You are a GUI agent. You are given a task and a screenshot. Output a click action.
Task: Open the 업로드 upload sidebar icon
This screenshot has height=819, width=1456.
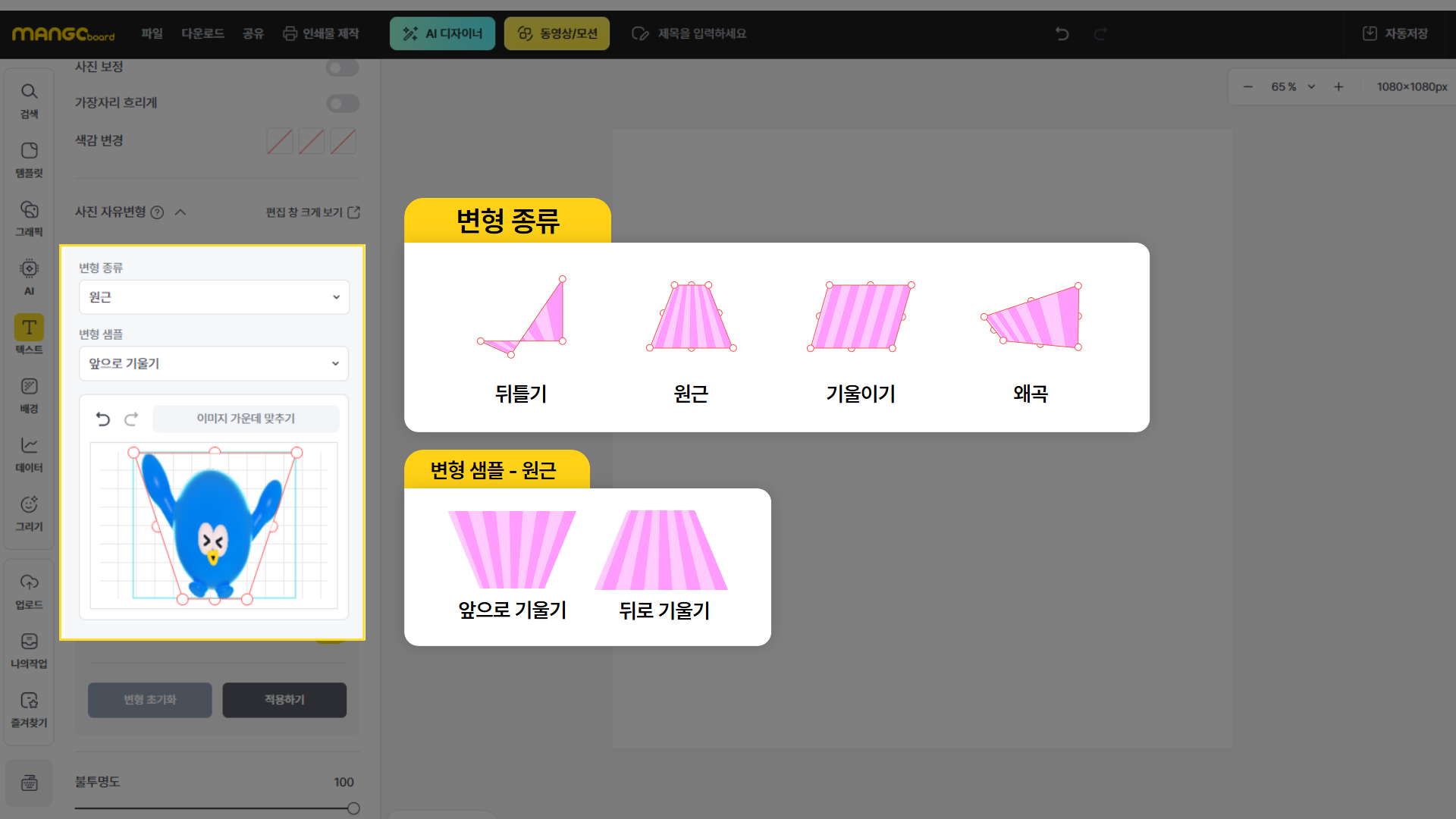click(x=29, y=591)
